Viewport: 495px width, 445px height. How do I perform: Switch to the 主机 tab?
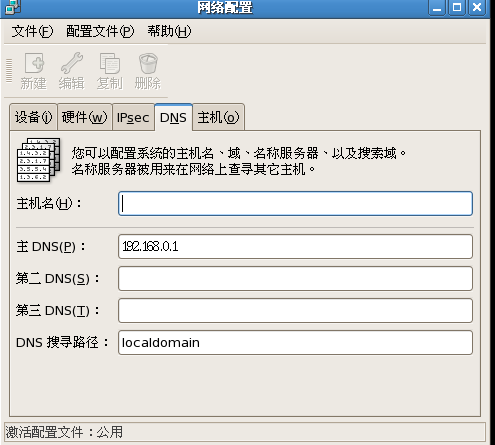point(218,117)
